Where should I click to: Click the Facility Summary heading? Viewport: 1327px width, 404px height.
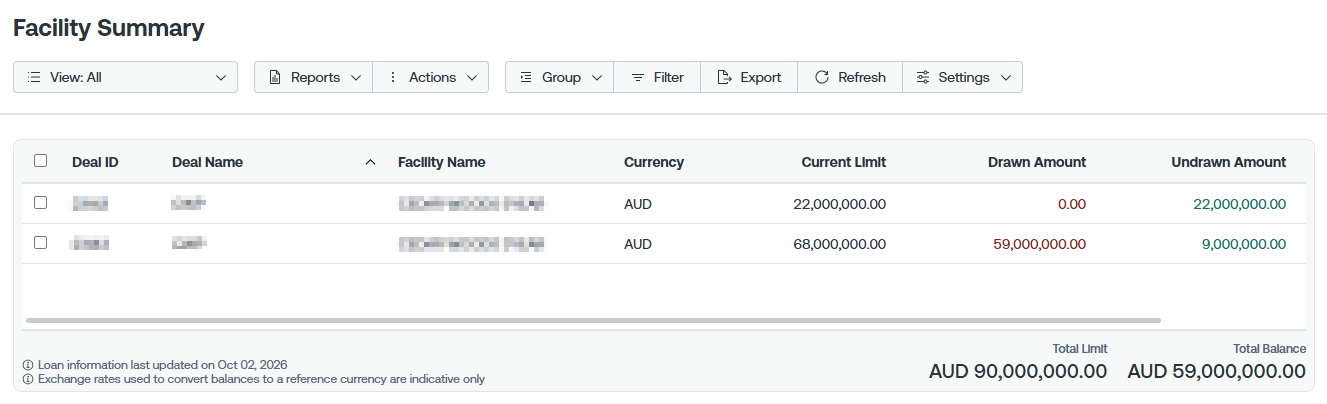coord(108,28)
